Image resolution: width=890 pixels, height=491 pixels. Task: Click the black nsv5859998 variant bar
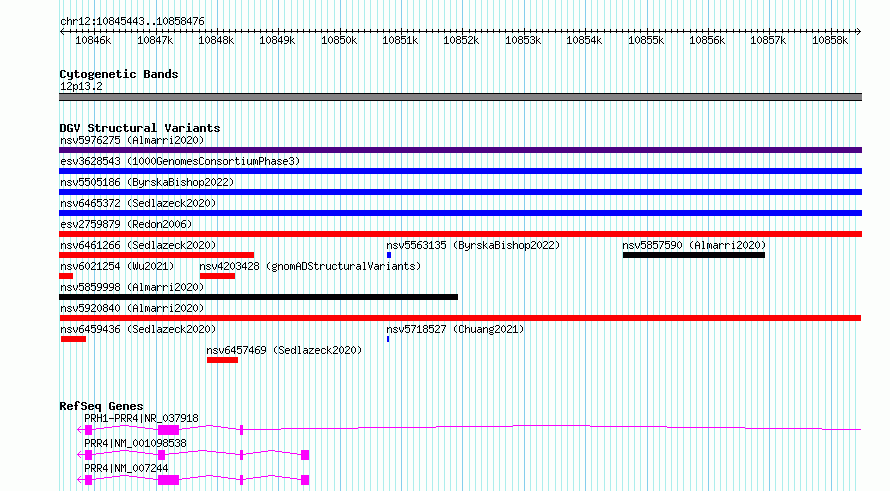click(x=258, y=297)
